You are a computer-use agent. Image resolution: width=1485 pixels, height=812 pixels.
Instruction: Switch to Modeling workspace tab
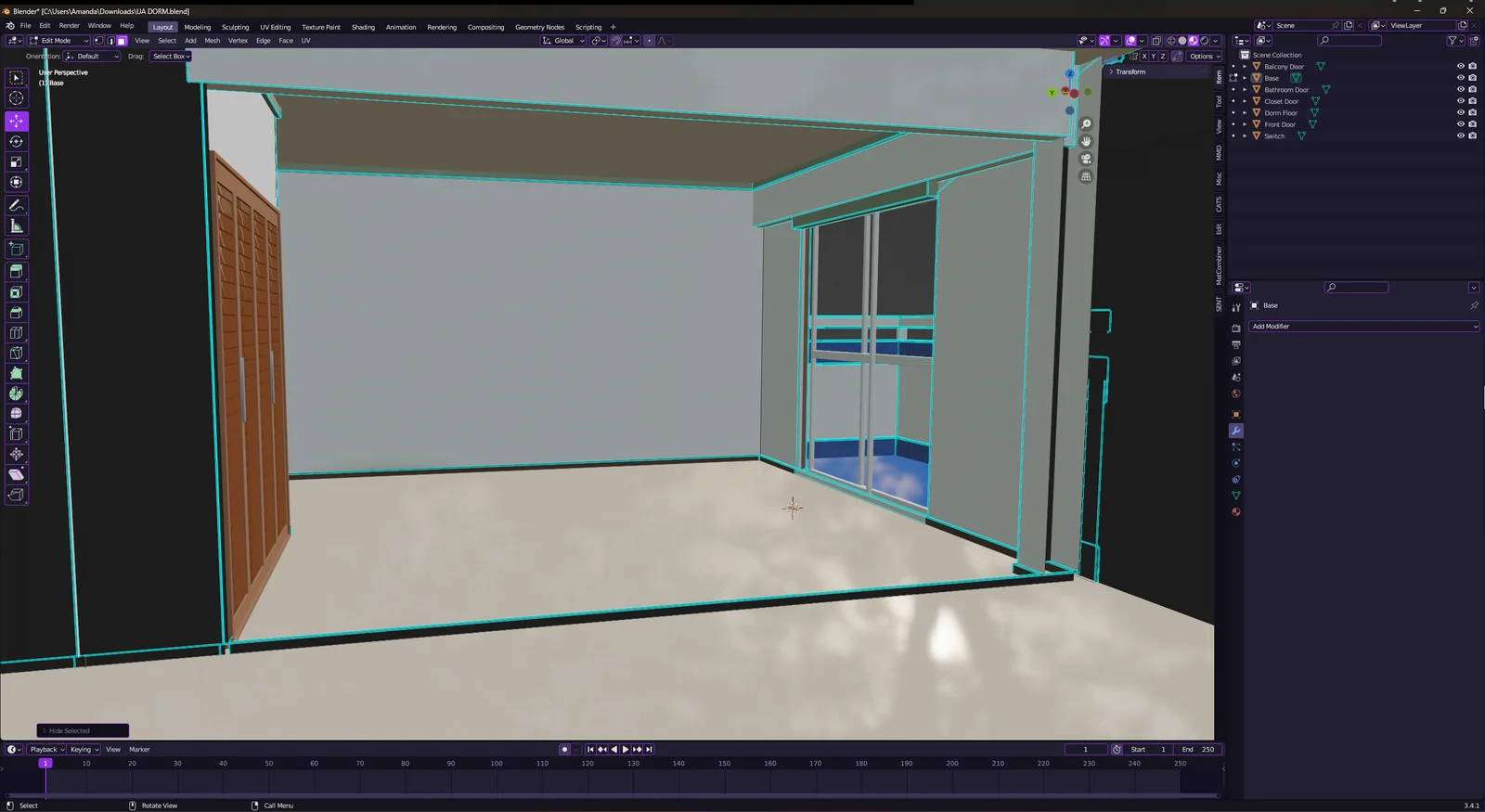(198, 27)
